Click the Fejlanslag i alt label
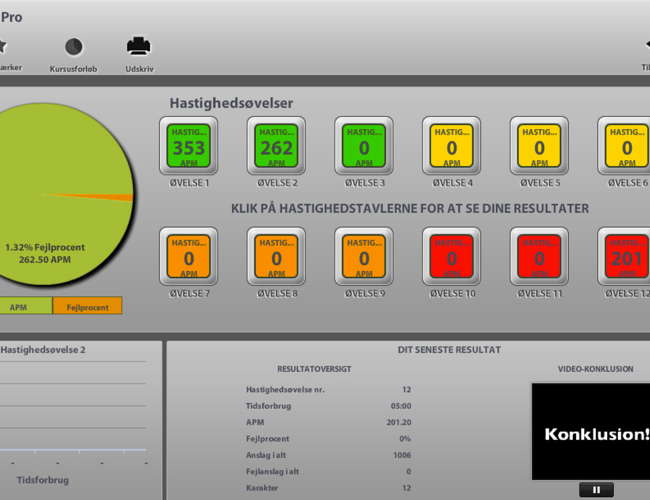The image size is (650, 500). click(x=272, y=471)
